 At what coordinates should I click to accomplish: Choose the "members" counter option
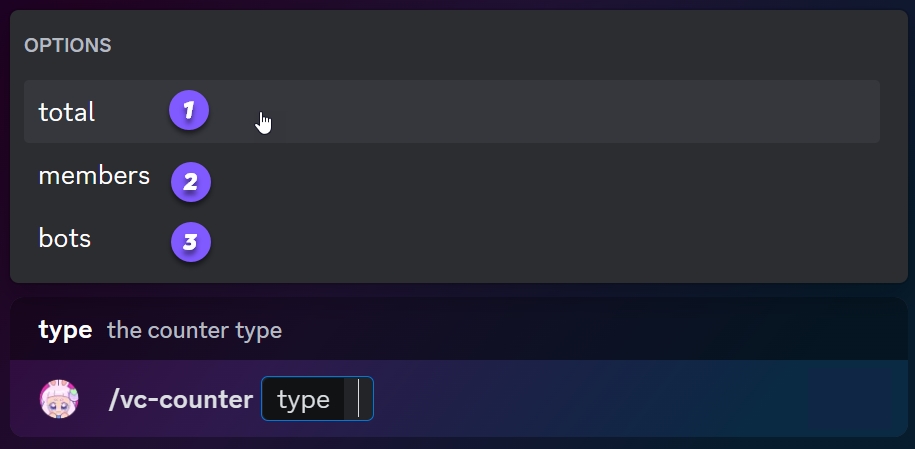pos(94,176)
